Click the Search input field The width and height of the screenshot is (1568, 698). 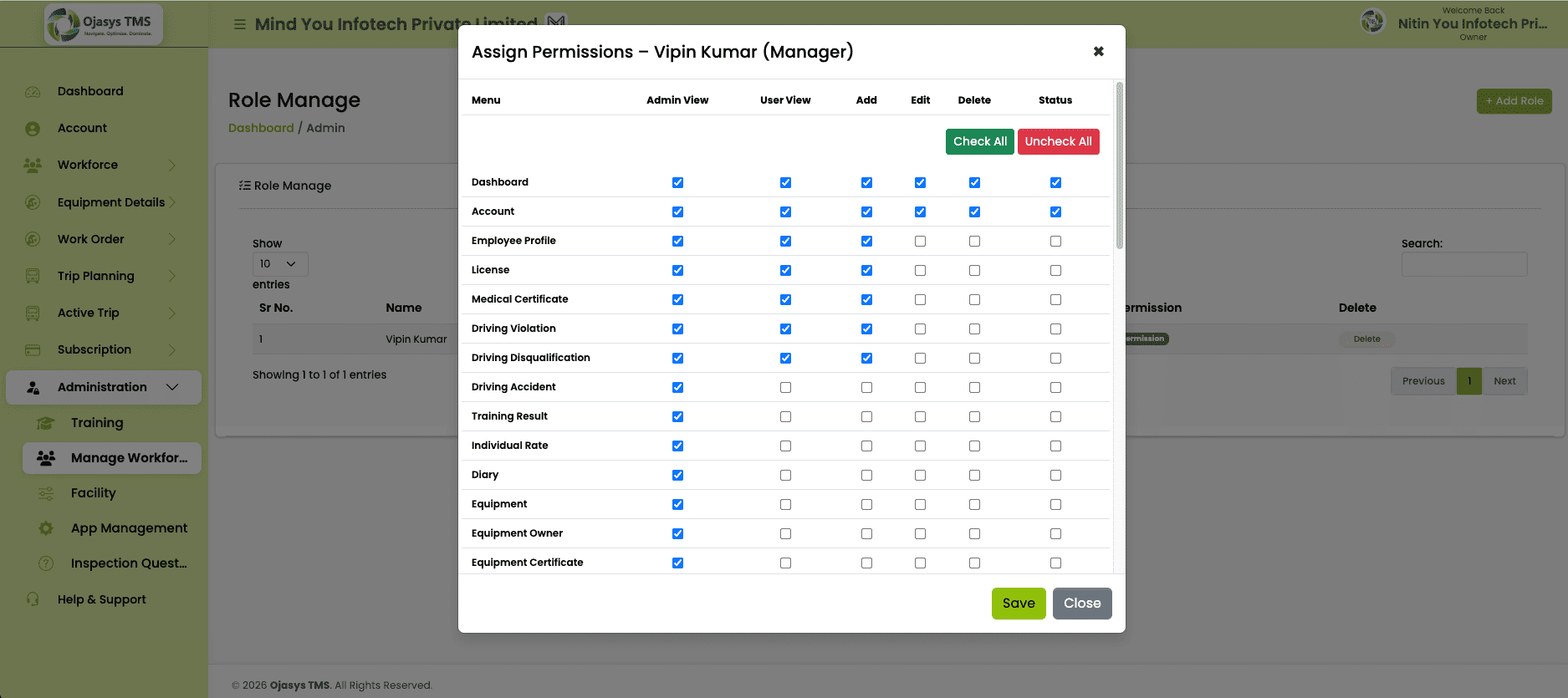click(x=1464, y=265)
